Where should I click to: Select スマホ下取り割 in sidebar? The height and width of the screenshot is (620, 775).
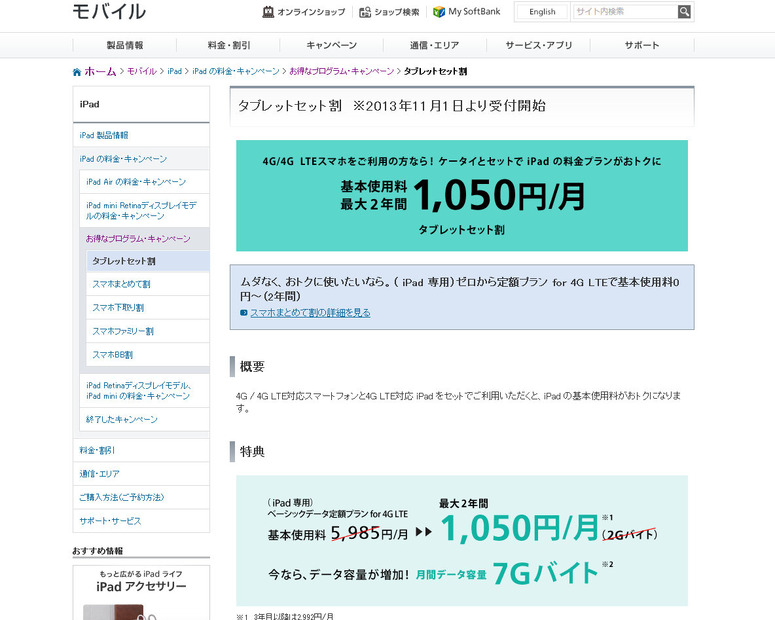coord(148,307)
